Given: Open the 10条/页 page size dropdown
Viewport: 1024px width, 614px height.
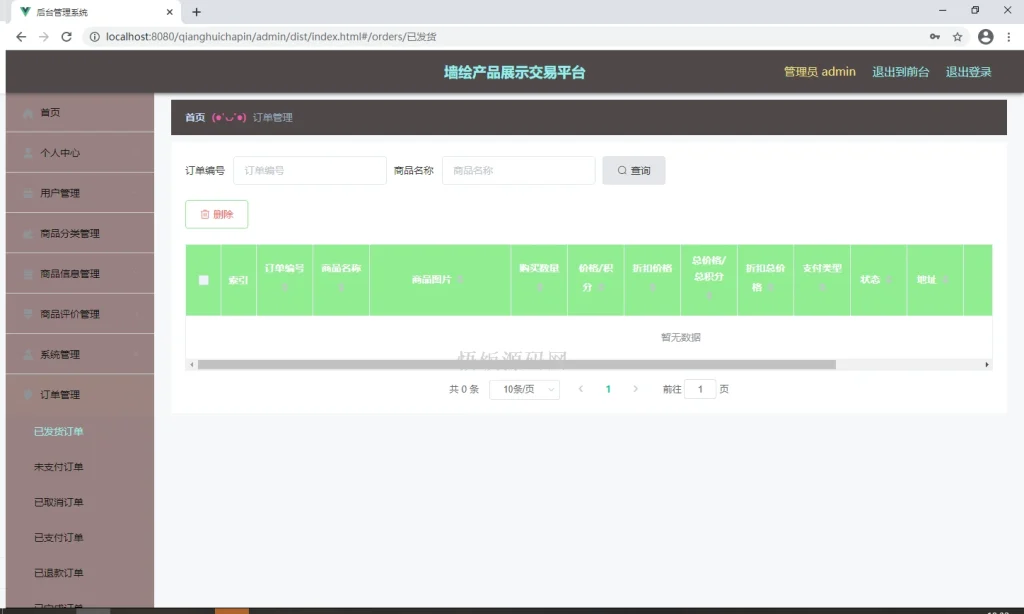Looking at the screenshot, I should point(524,389).
